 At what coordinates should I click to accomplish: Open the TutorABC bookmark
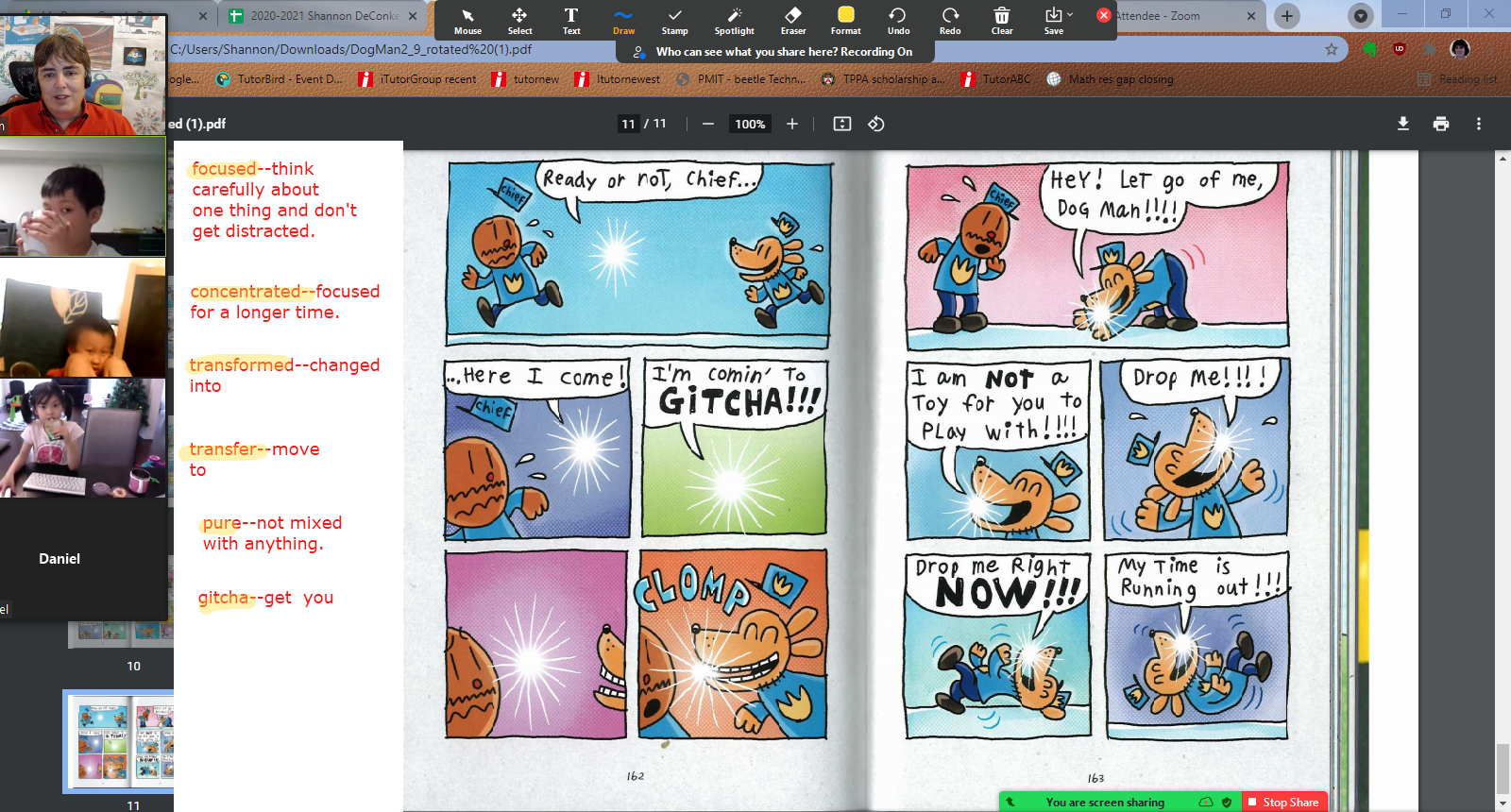995,79
